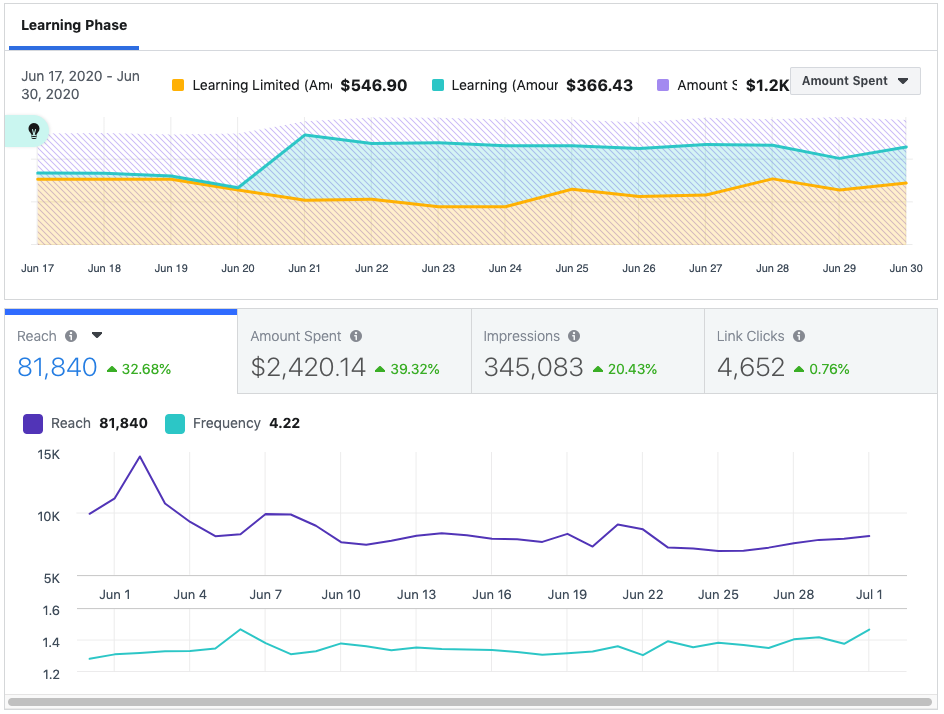Click the Impressions info icon
Viewport: 944px width, 714px height.
574,337
